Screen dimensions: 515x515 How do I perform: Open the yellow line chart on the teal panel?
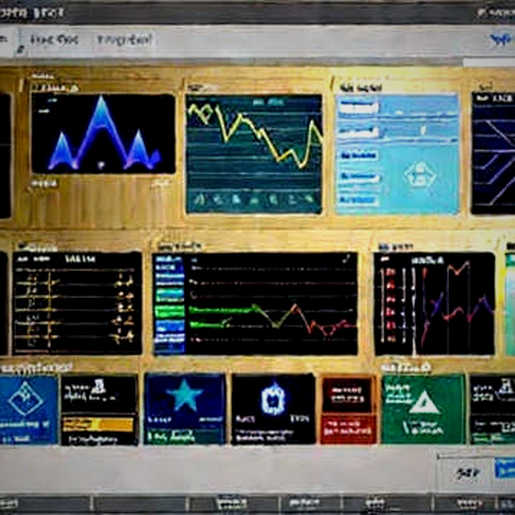(x=254, y=154)
